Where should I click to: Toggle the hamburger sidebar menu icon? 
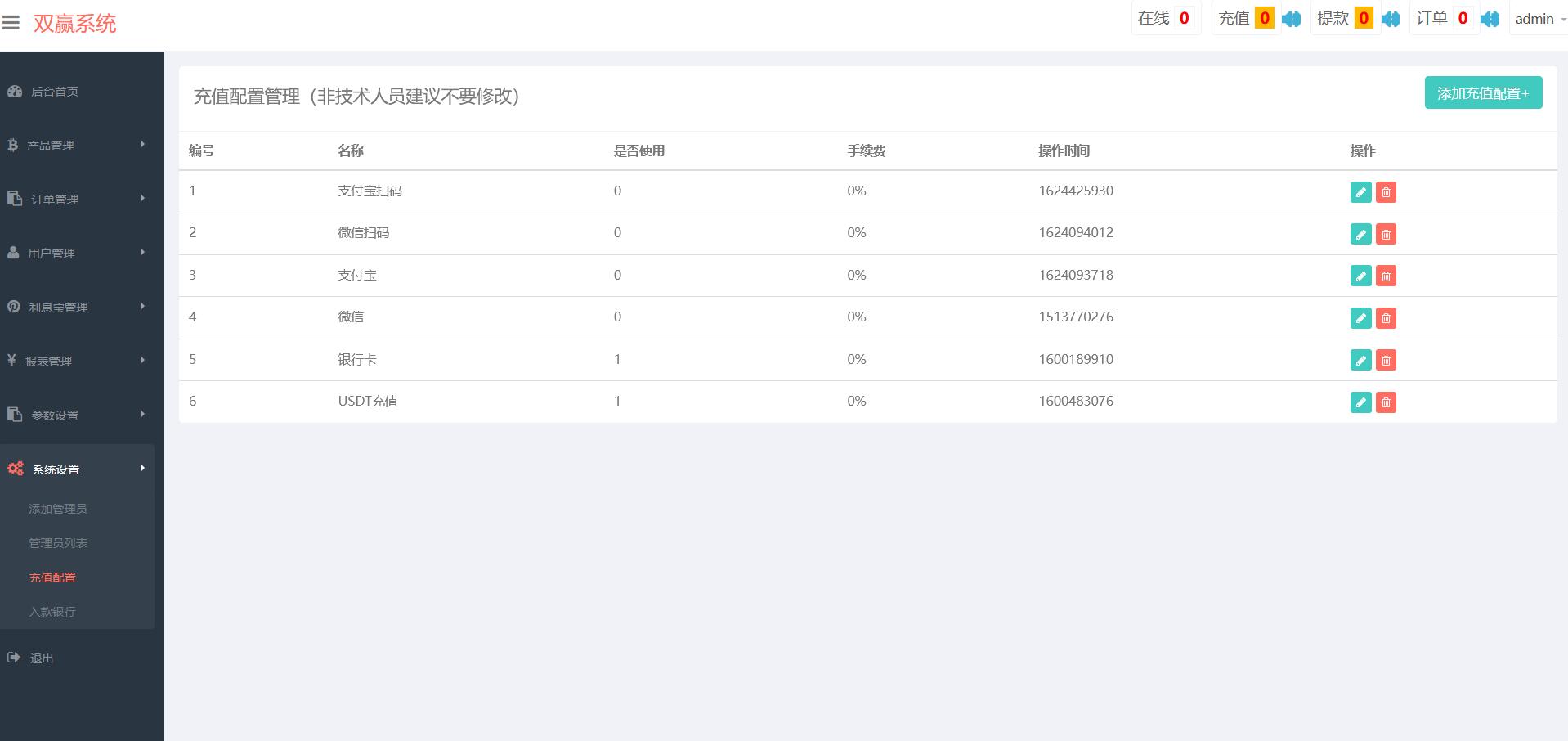(11, 24)
